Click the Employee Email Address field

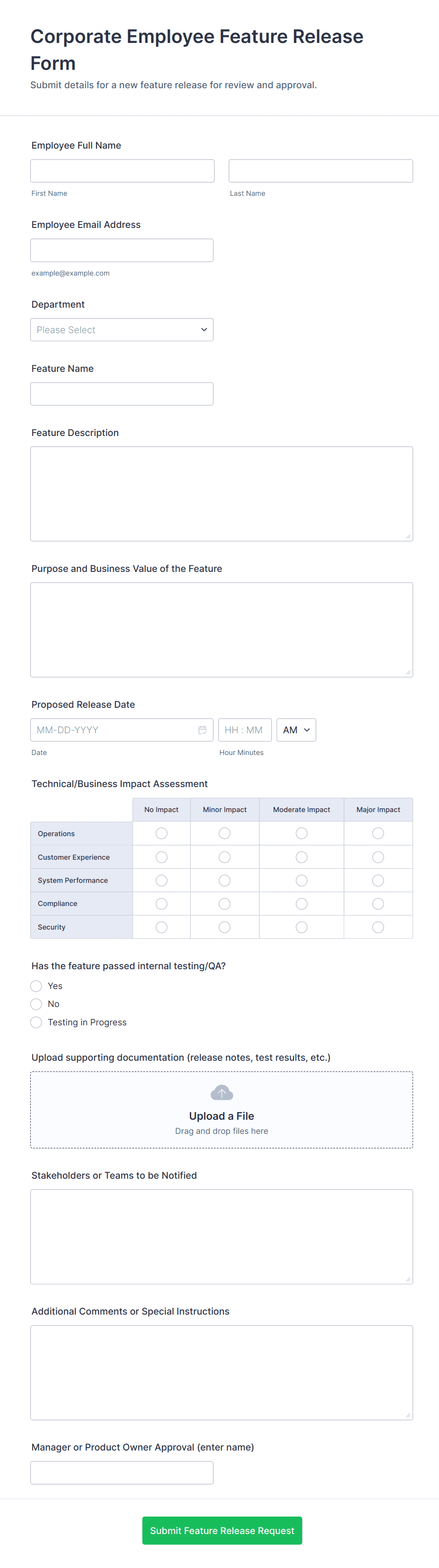tap(122, 250)
